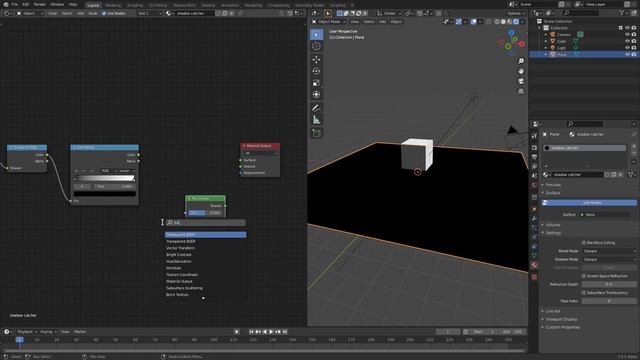The width and height of the screenshot is (640, 360).
Task: Click the Blender logo menu icon
Action: click(5, 4)
